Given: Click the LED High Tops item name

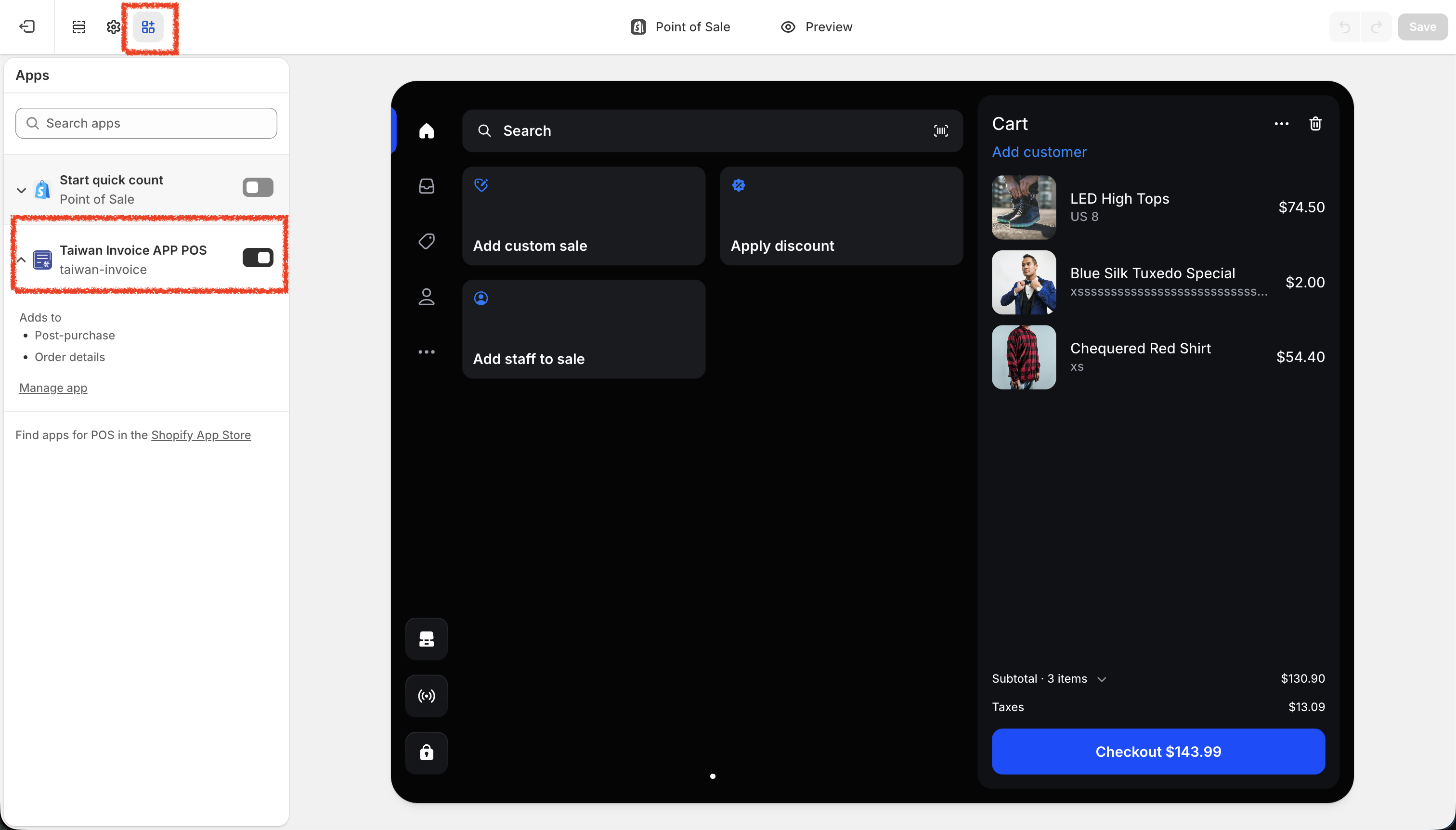Looking at the screenshot, I should tap(1119, 198).
